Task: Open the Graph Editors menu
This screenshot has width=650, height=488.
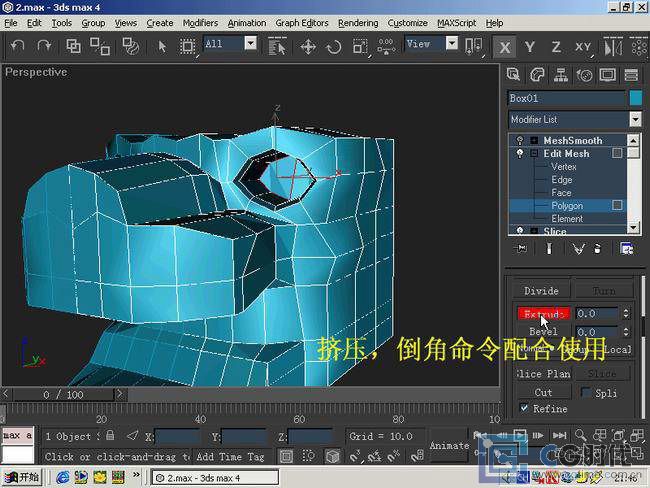Action: click(x=302, y=23)
